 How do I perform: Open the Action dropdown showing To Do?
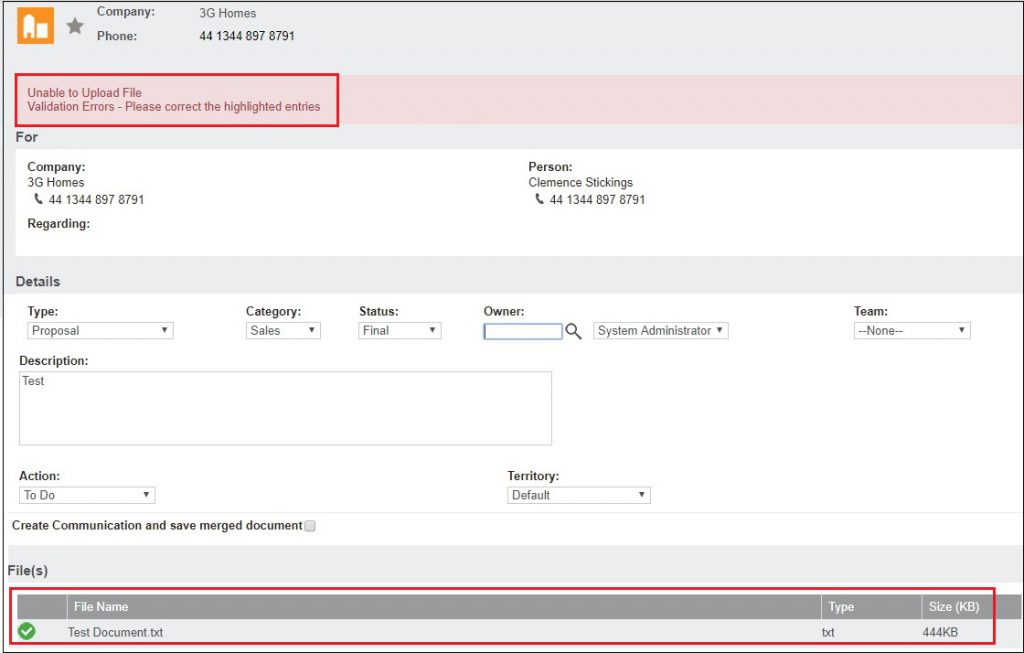click(x=145, y=494)
